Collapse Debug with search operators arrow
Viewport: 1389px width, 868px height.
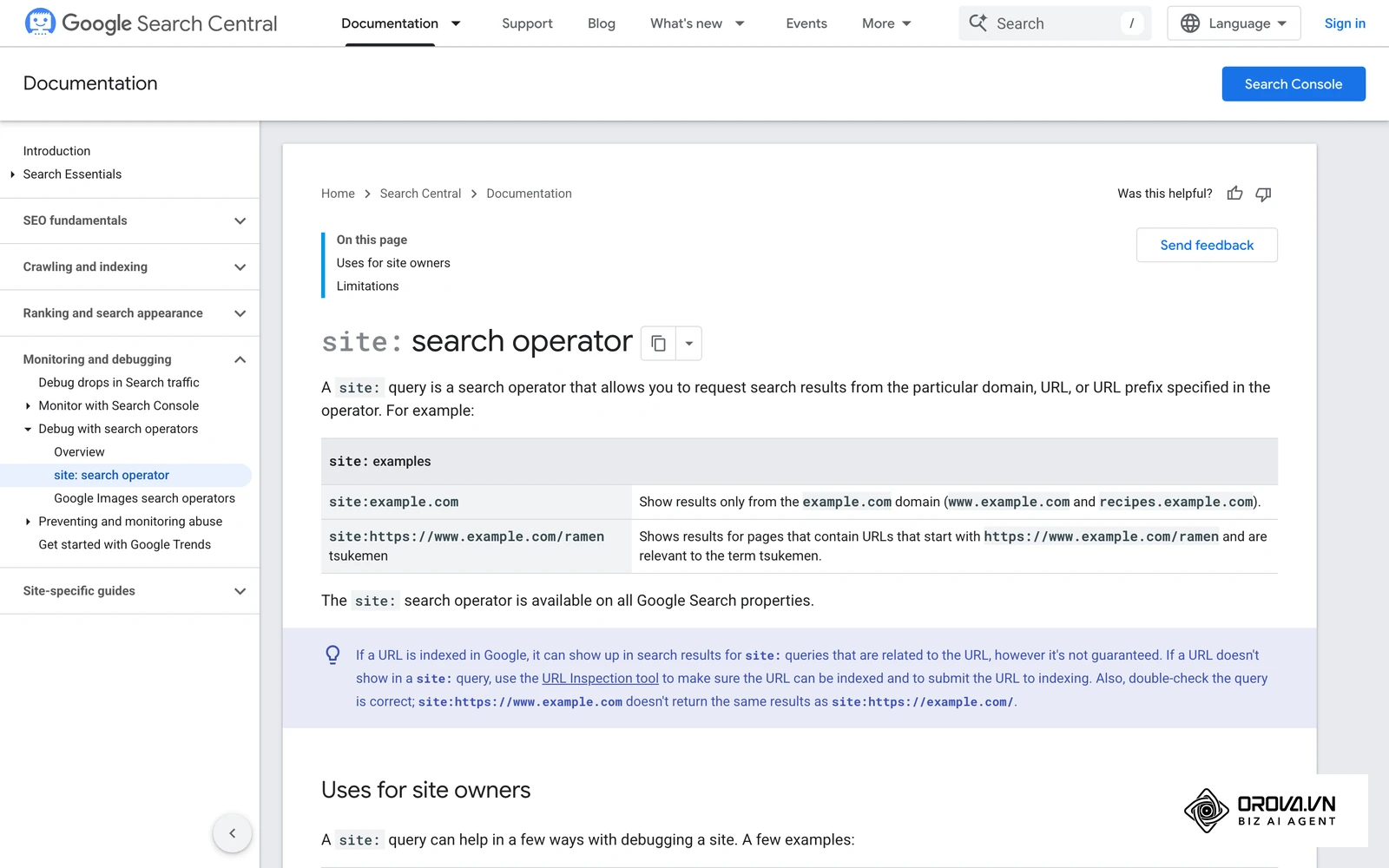pos(28,429)
